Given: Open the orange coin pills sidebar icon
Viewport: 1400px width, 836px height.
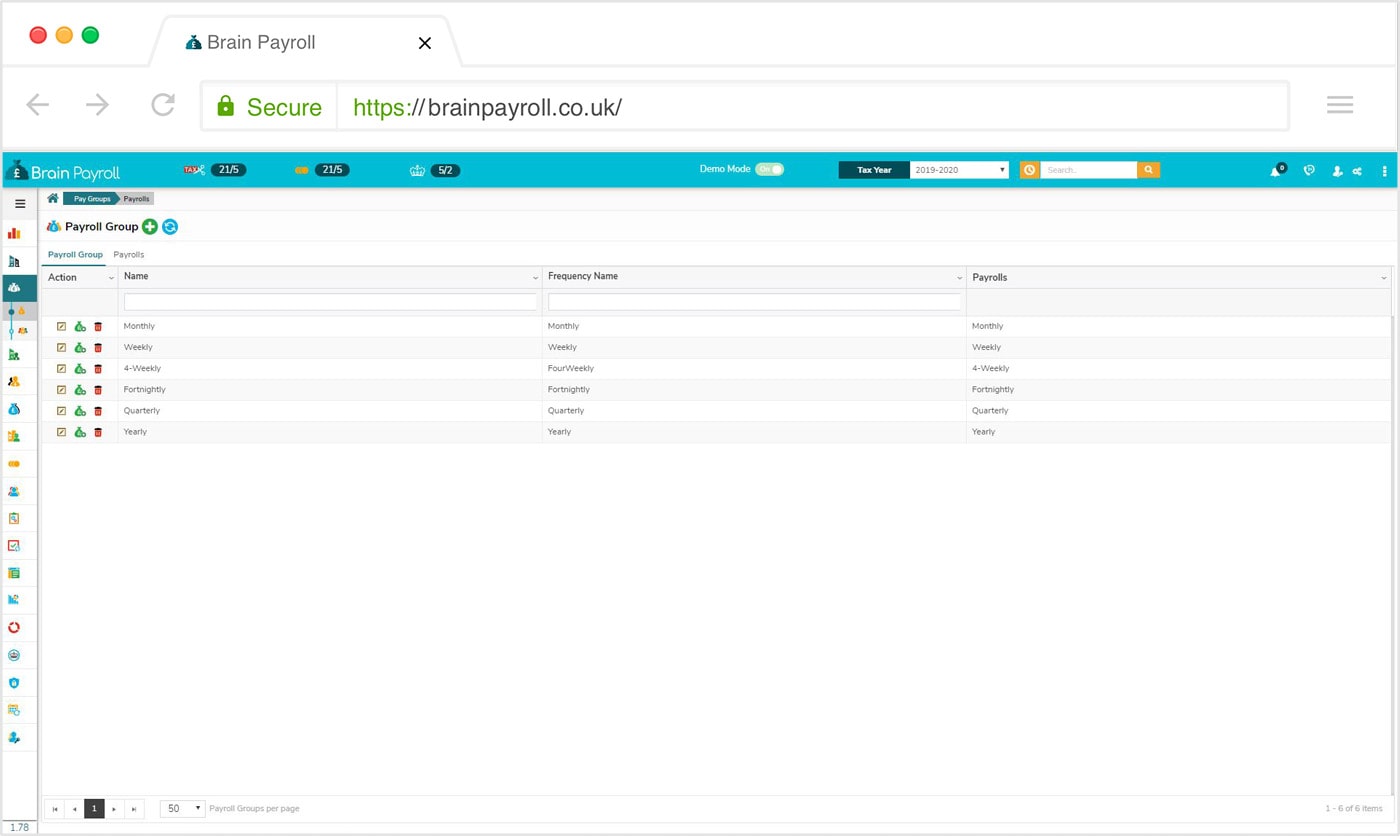Looking at the screenshot, I should point(14,464).
